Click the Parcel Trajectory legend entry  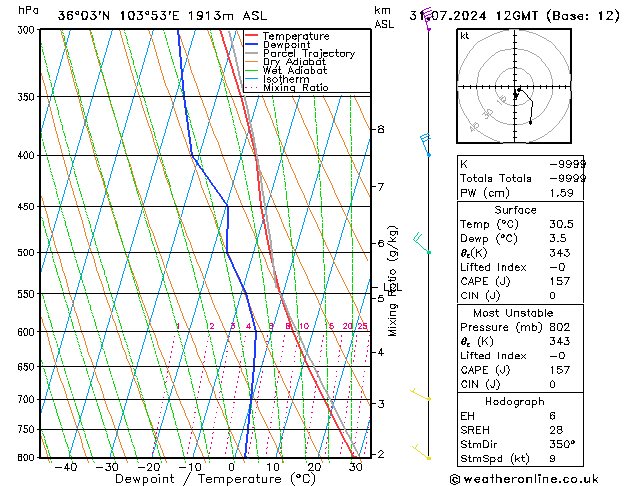300,53
